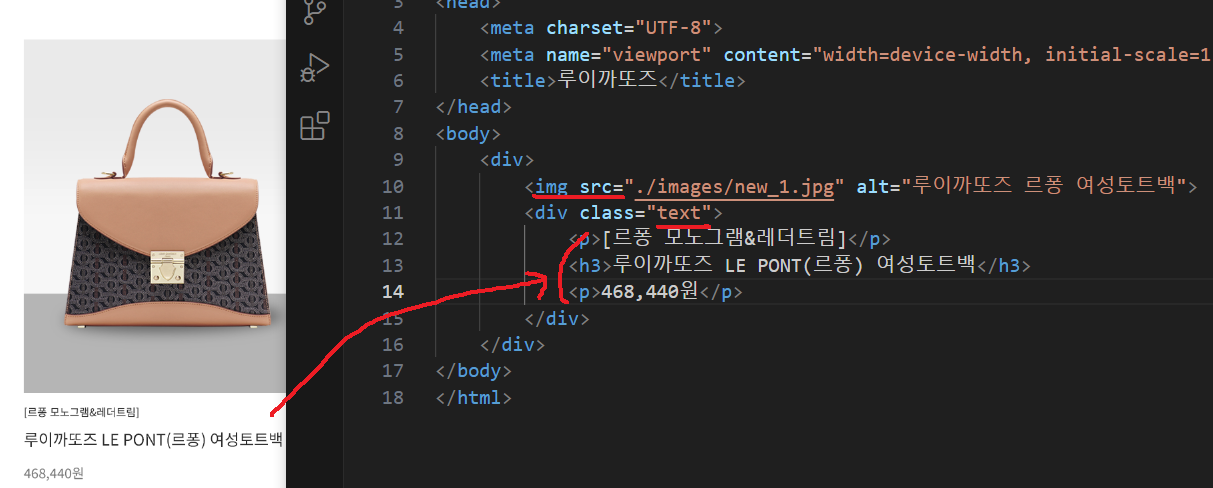Click the <p>[르퐁 모노그램&레더트림]</p> code line
Screen dimensions: 1213x488
tap(729, 239)
